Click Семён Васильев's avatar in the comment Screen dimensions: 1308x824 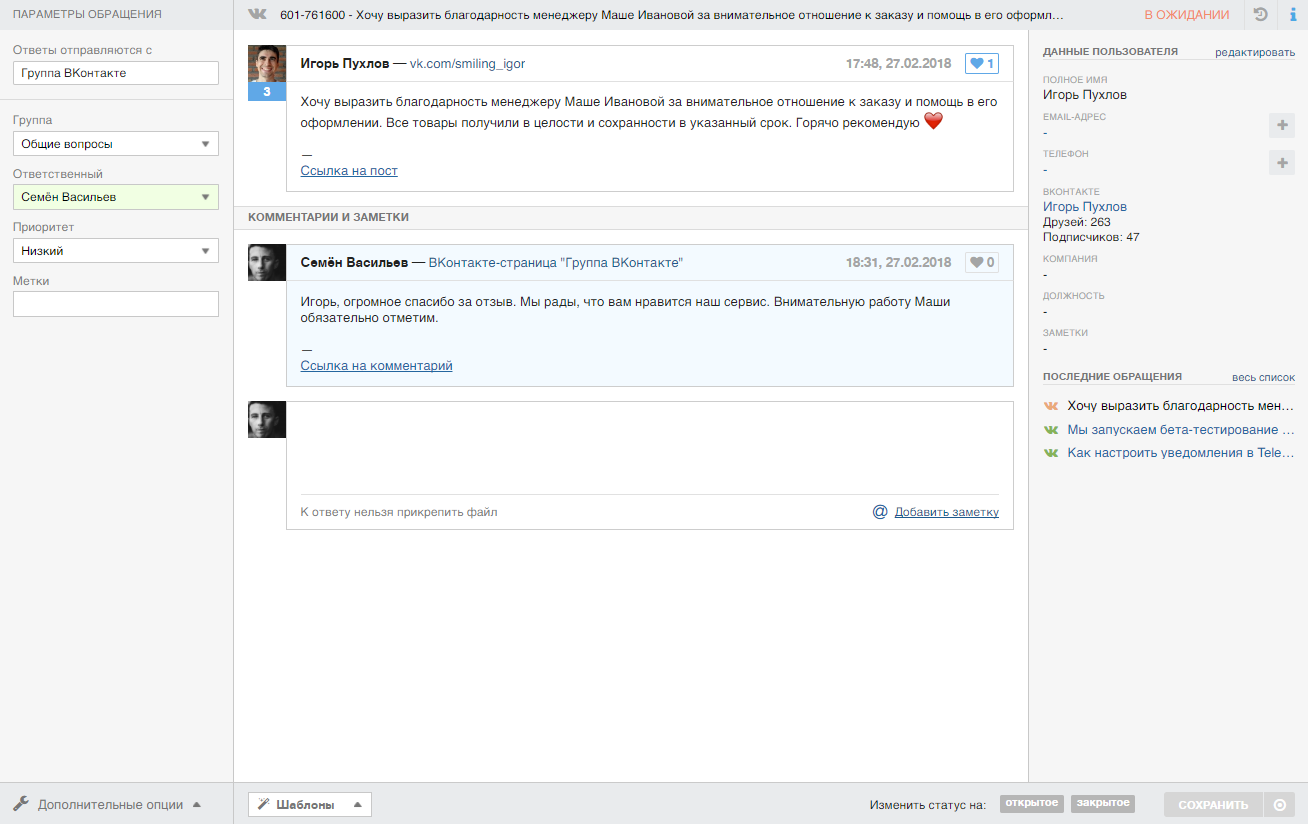267,263
